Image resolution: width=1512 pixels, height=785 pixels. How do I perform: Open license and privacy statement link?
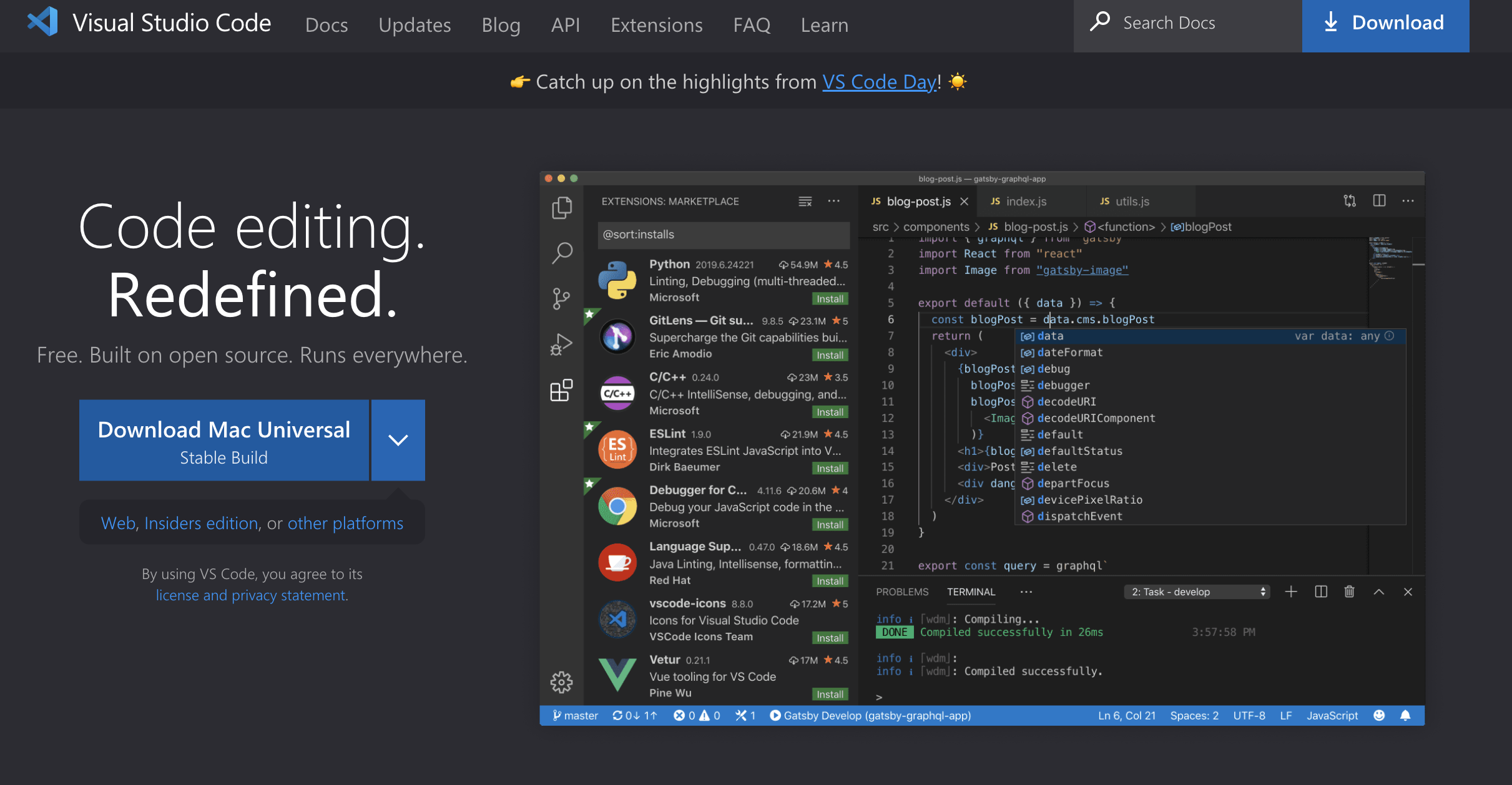tap(251, 595)
